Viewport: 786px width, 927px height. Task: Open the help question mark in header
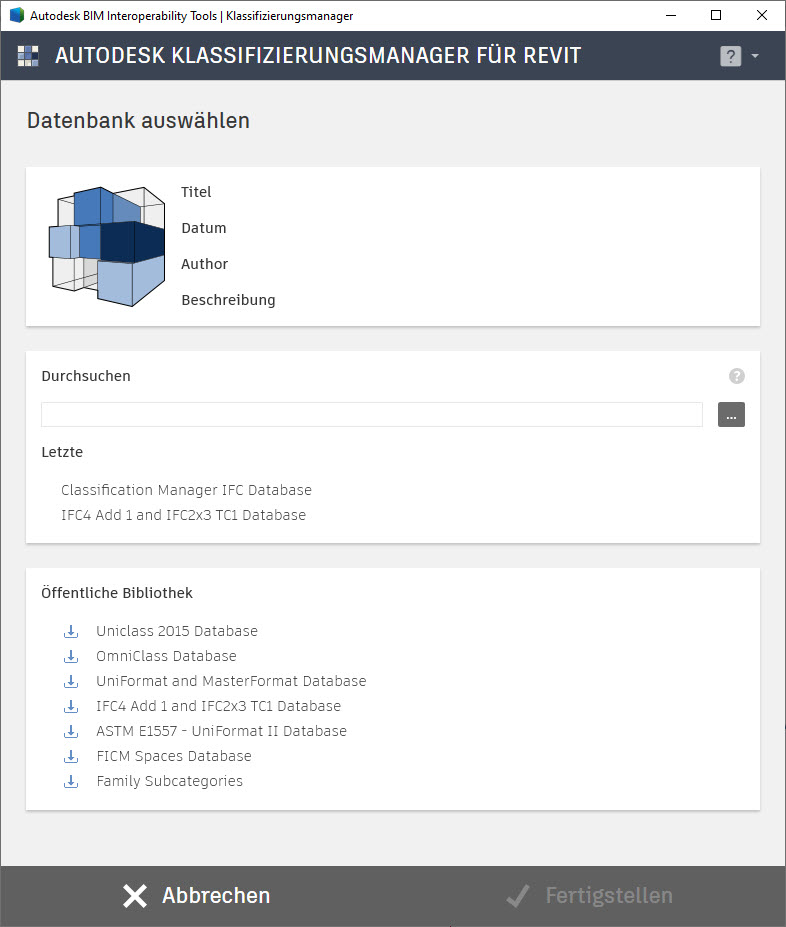pyautogui.click(x=730, y=56)
